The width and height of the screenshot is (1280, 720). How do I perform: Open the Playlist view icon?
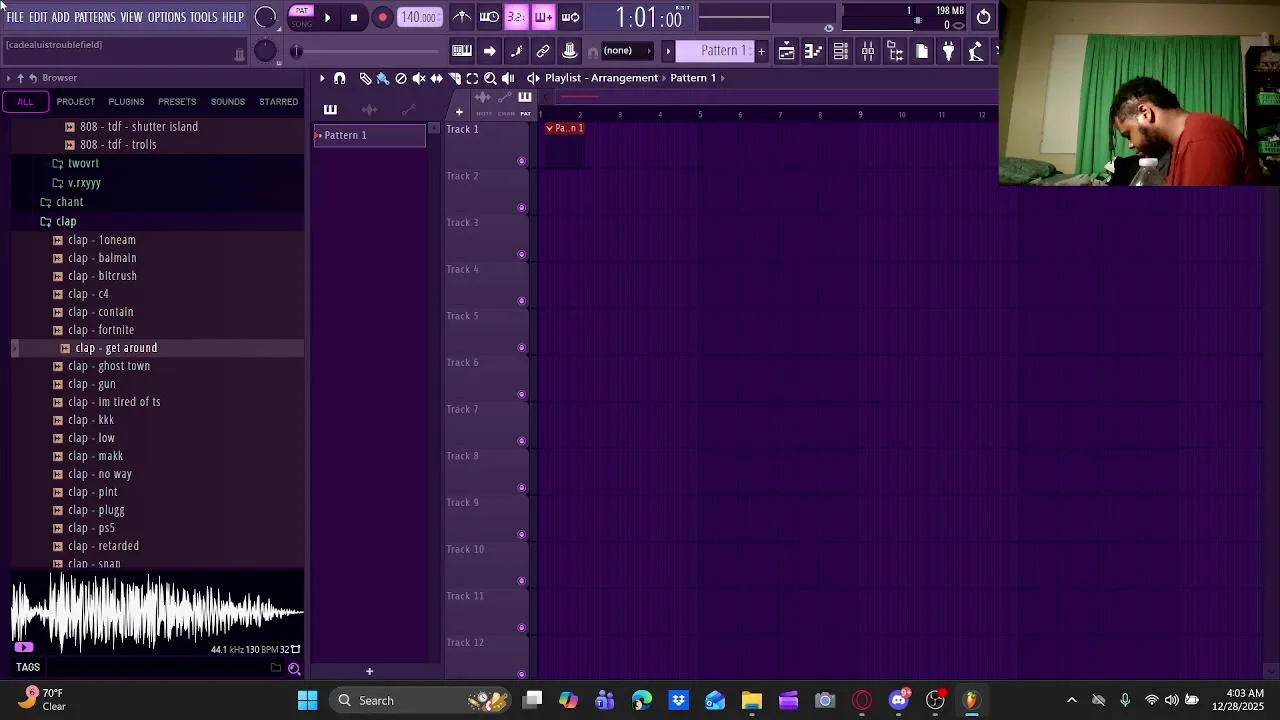point(787,51)
